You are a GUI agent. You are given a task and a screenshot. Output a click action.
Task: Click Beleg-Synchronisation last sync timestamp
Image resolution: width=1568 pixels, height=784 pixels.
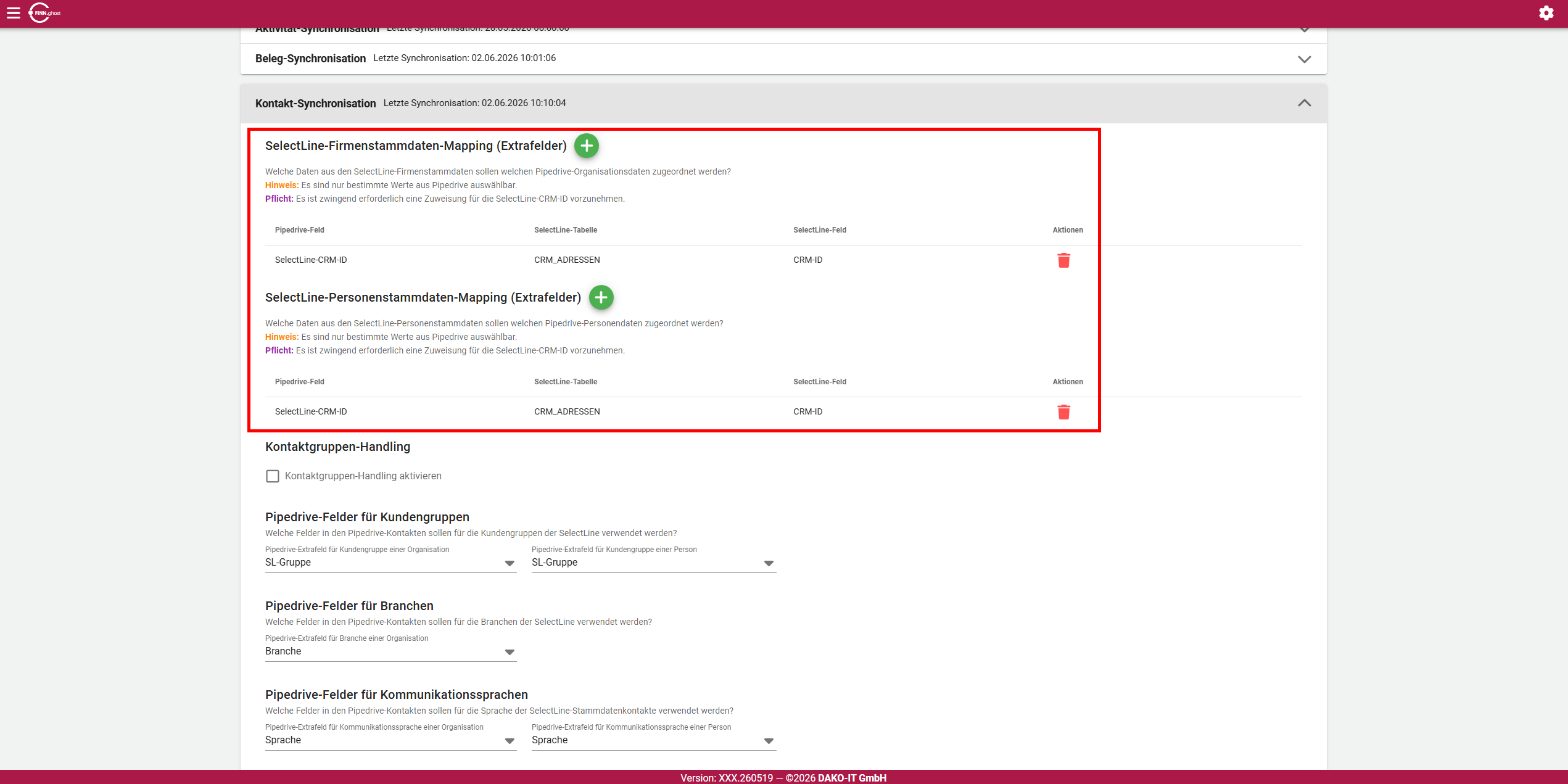[x=464, y=58]
